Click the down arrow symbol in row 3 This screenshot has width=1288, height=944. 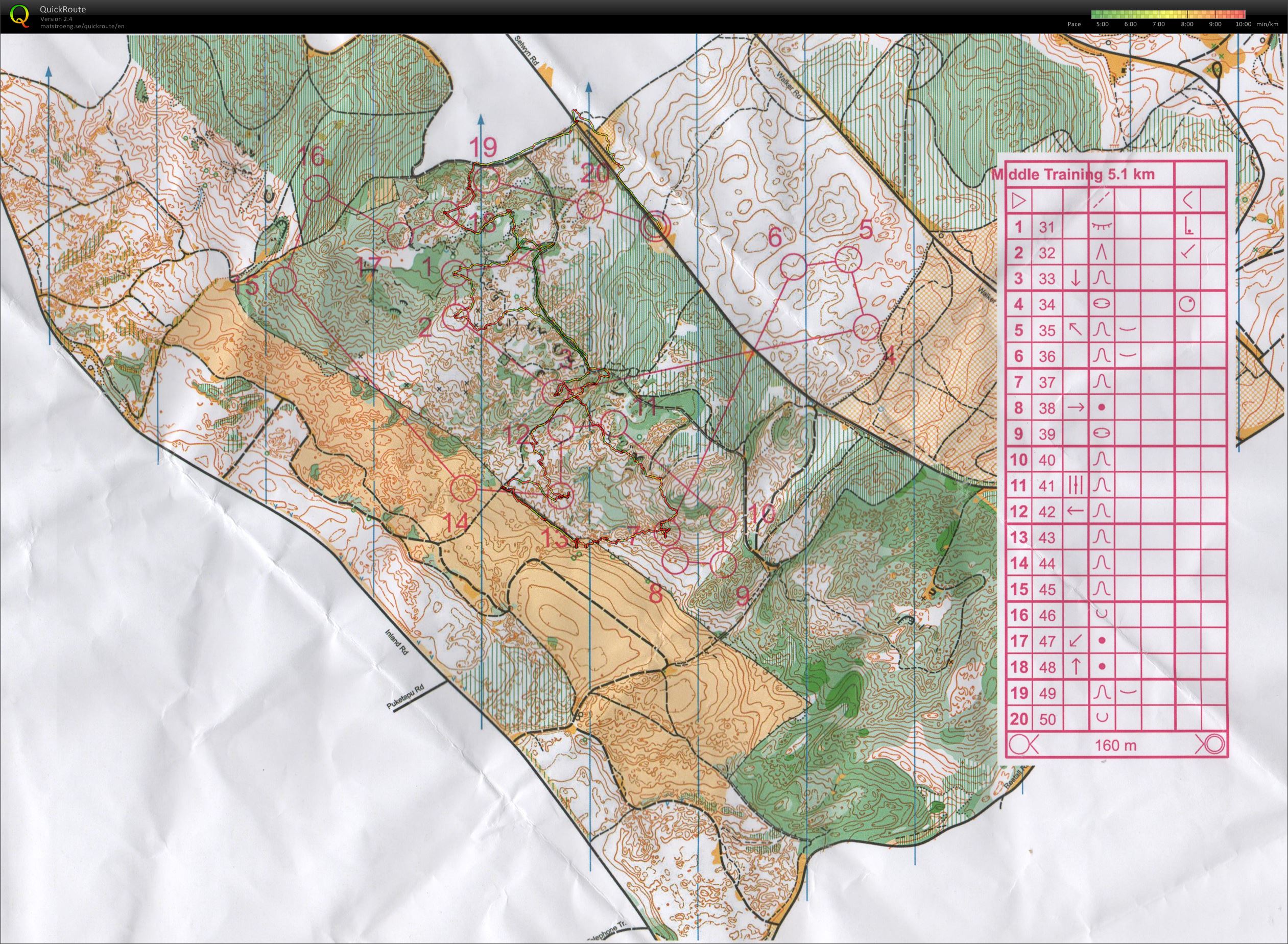pyautogui.click(x=1076, y=279)
